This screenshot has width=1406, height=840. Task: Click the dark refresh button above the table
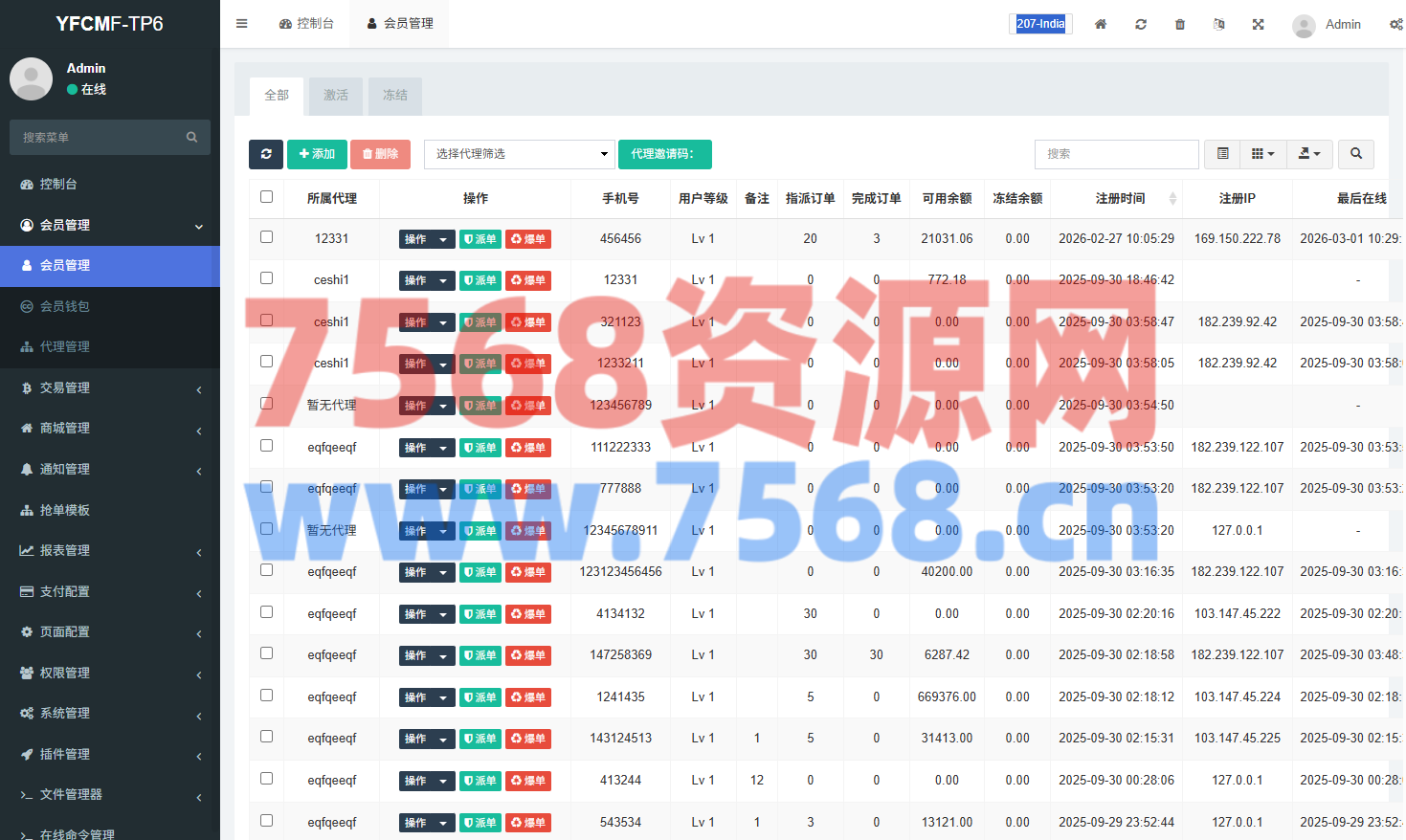click(x=266, y=154)
